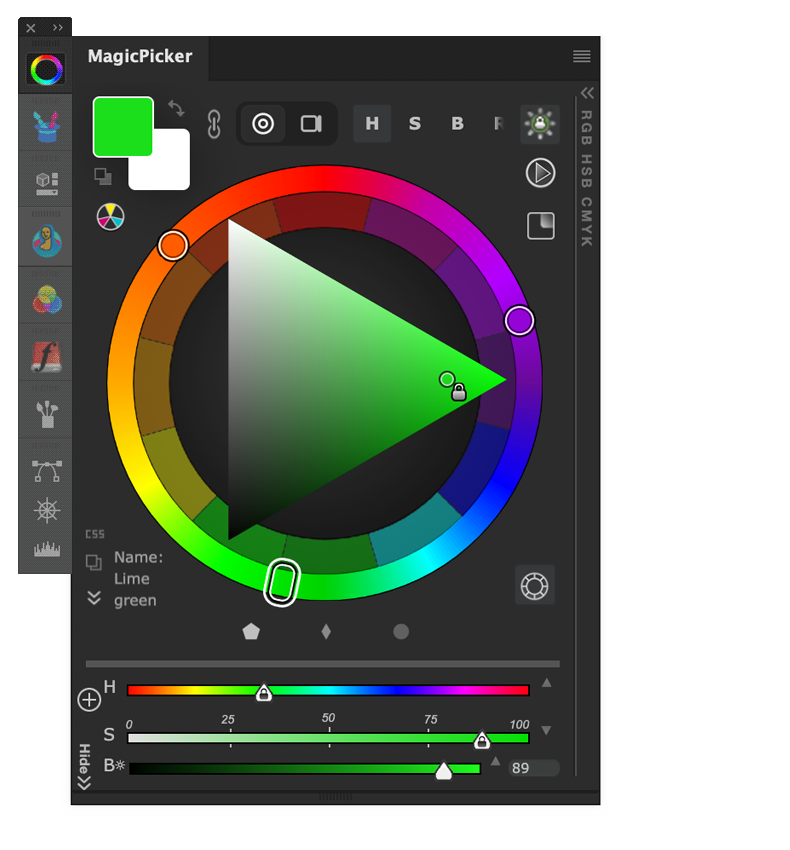Viewport: 790px width, 850px height.
Task: Switch to color wheel mode button
Action: click(263, 124)
